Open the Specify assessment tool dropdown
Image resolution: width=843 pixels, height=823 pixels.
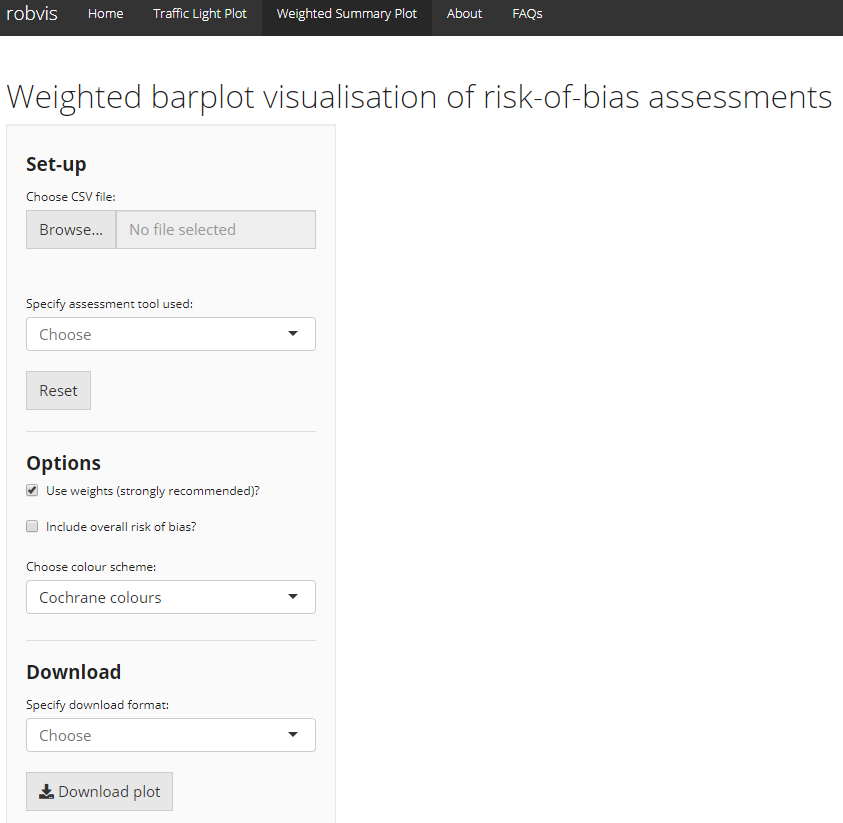(x=170, y=334)
